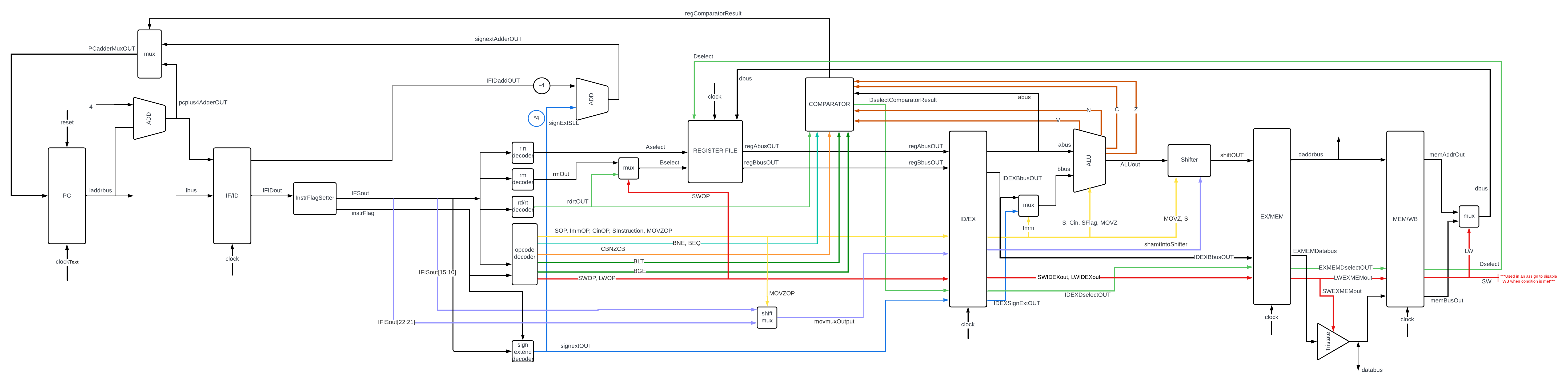Click the ibus label

point(191,191)
